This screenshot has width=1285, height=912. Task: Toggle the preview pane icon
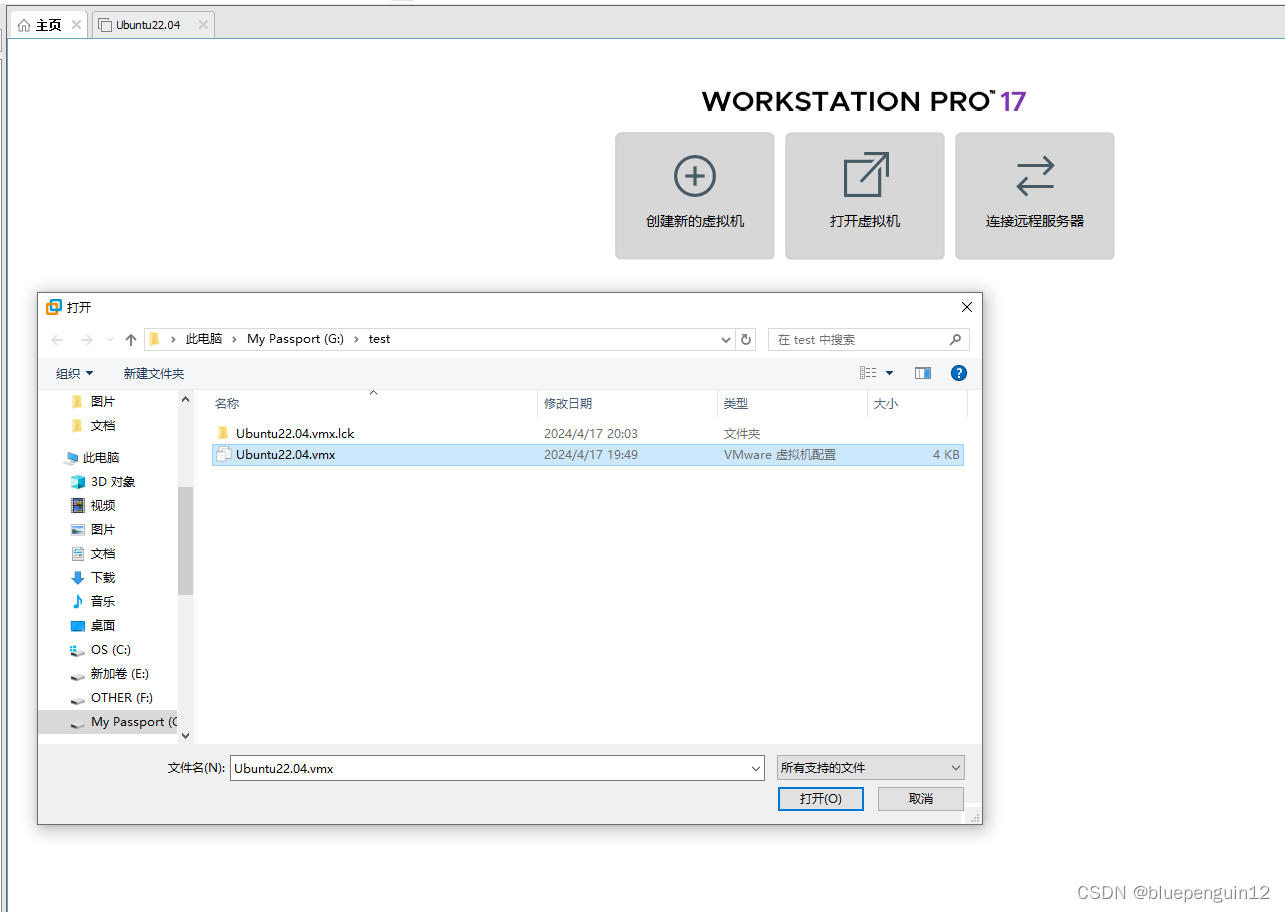[x=923, y=373]
